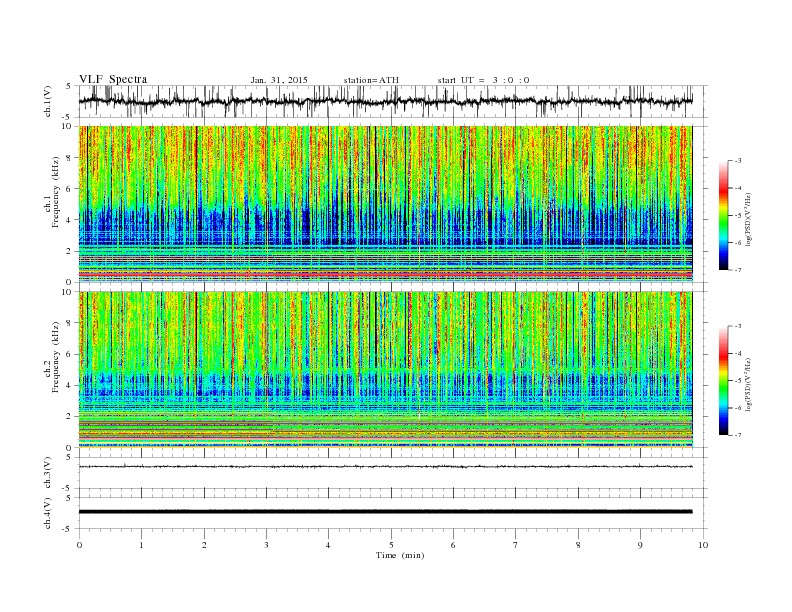Click the time axis tick label '9'
The height and width of the screenshot is (612, 792).
(640, 545)
